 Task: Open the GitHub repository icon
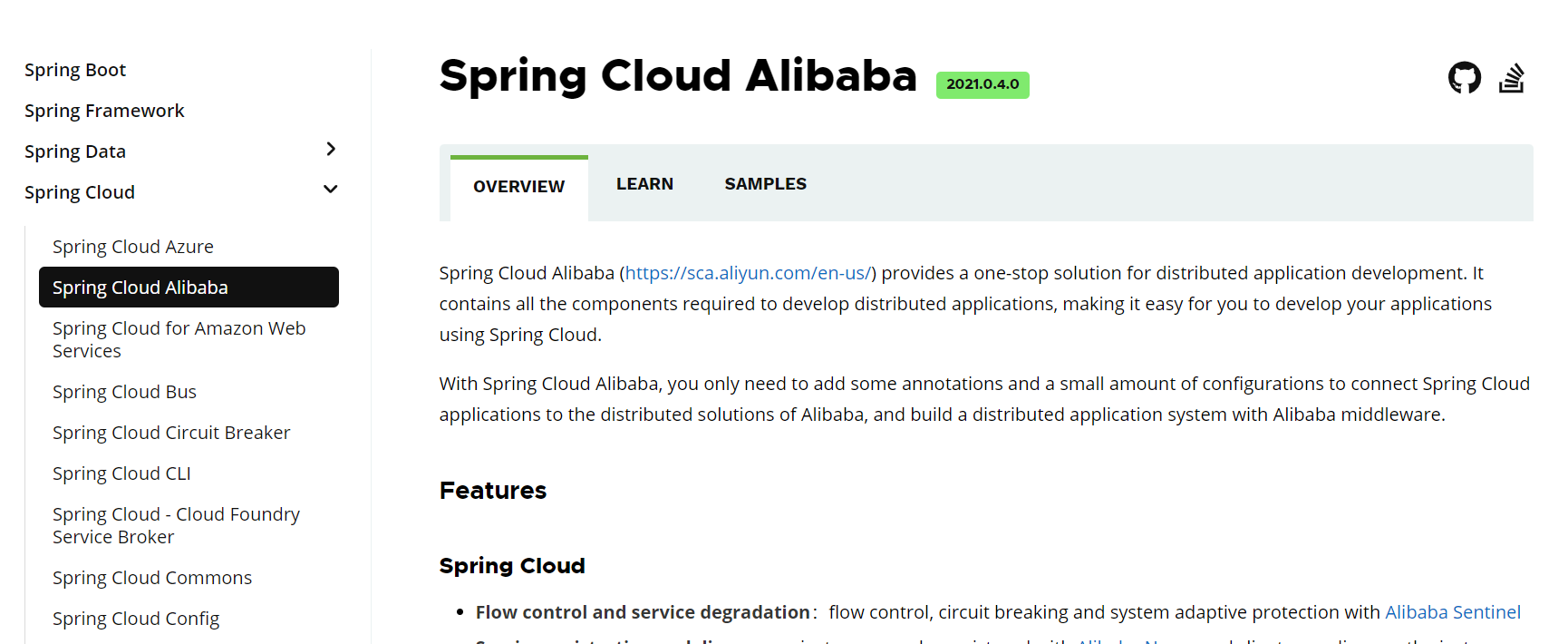pyautogui.click(x=1465, y=78)
